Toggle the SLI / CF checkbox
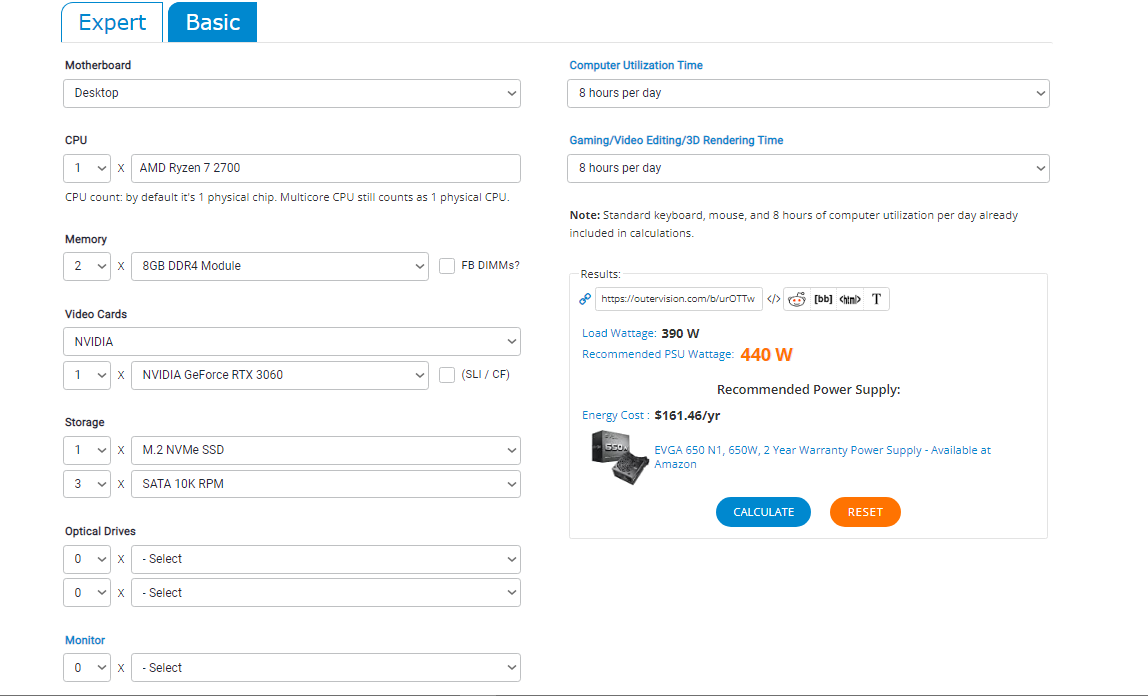The width and height of the screenshot is (1148, 696). point(447,375)
